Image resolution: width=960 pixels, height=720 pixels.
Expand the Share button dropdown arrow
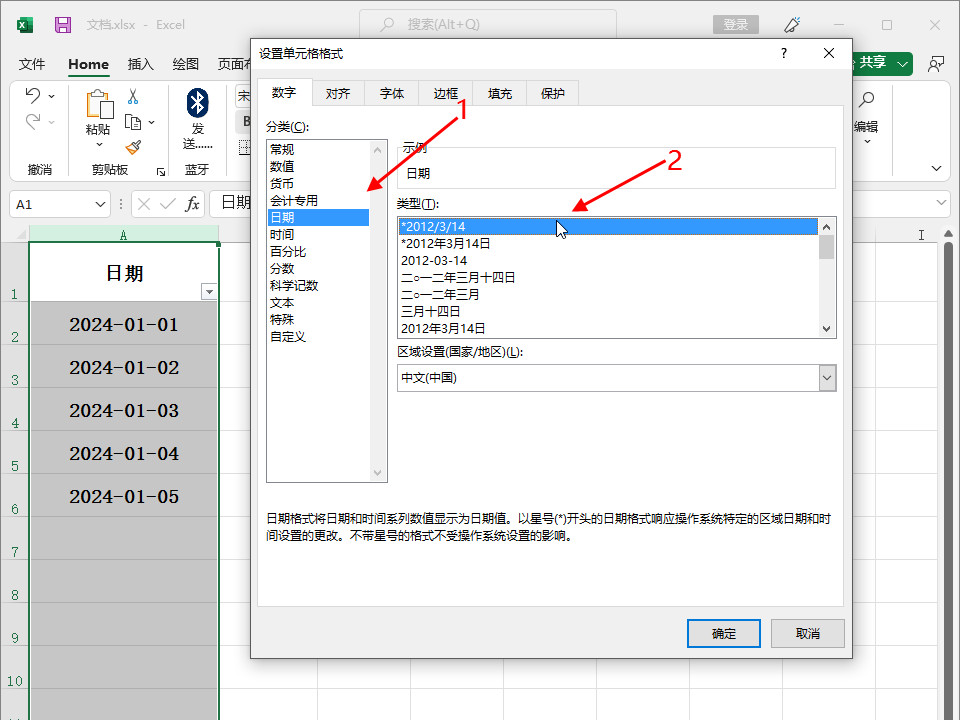tap(902, 64)
